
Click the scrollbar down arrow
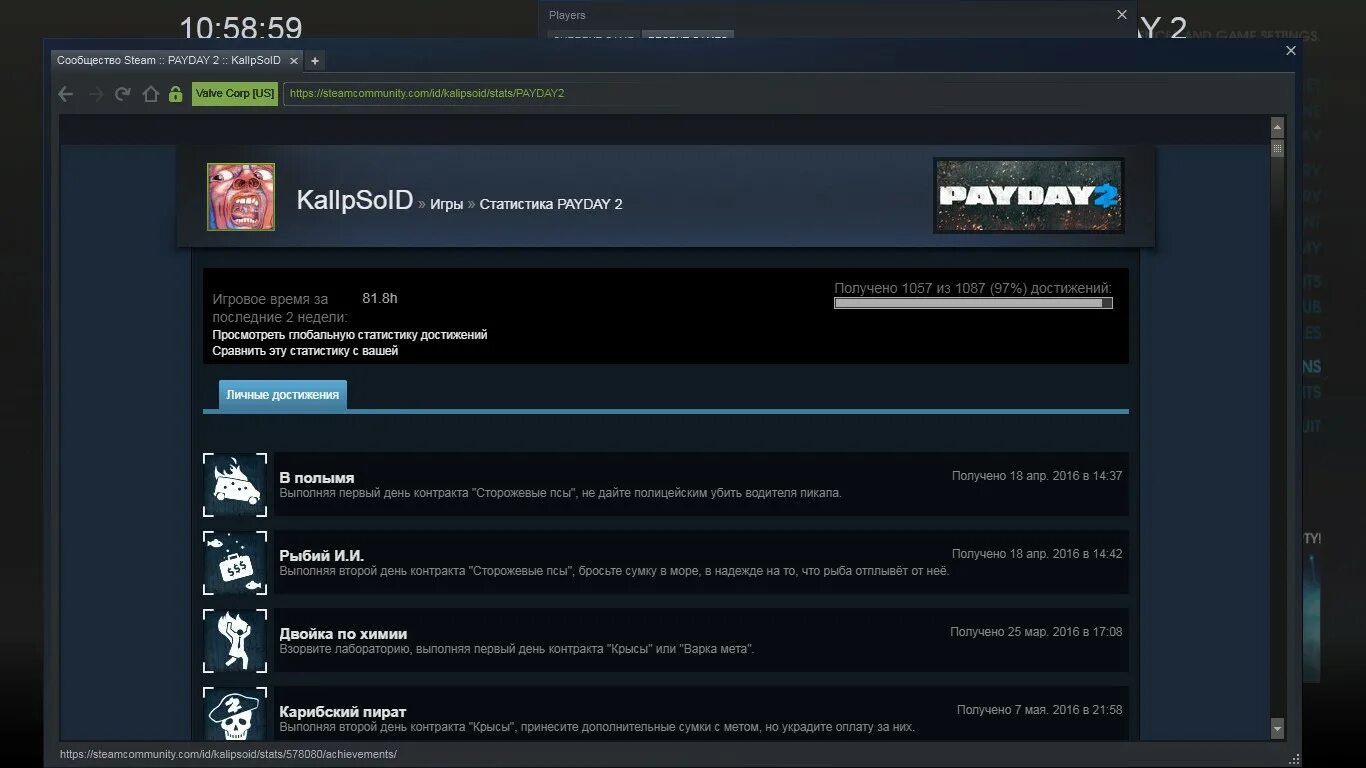(1277, 728)
